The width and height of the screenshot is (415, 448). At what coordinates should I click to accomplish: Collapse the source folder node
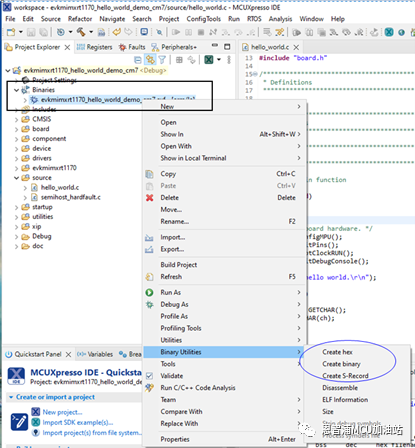(x=16, y=178)
